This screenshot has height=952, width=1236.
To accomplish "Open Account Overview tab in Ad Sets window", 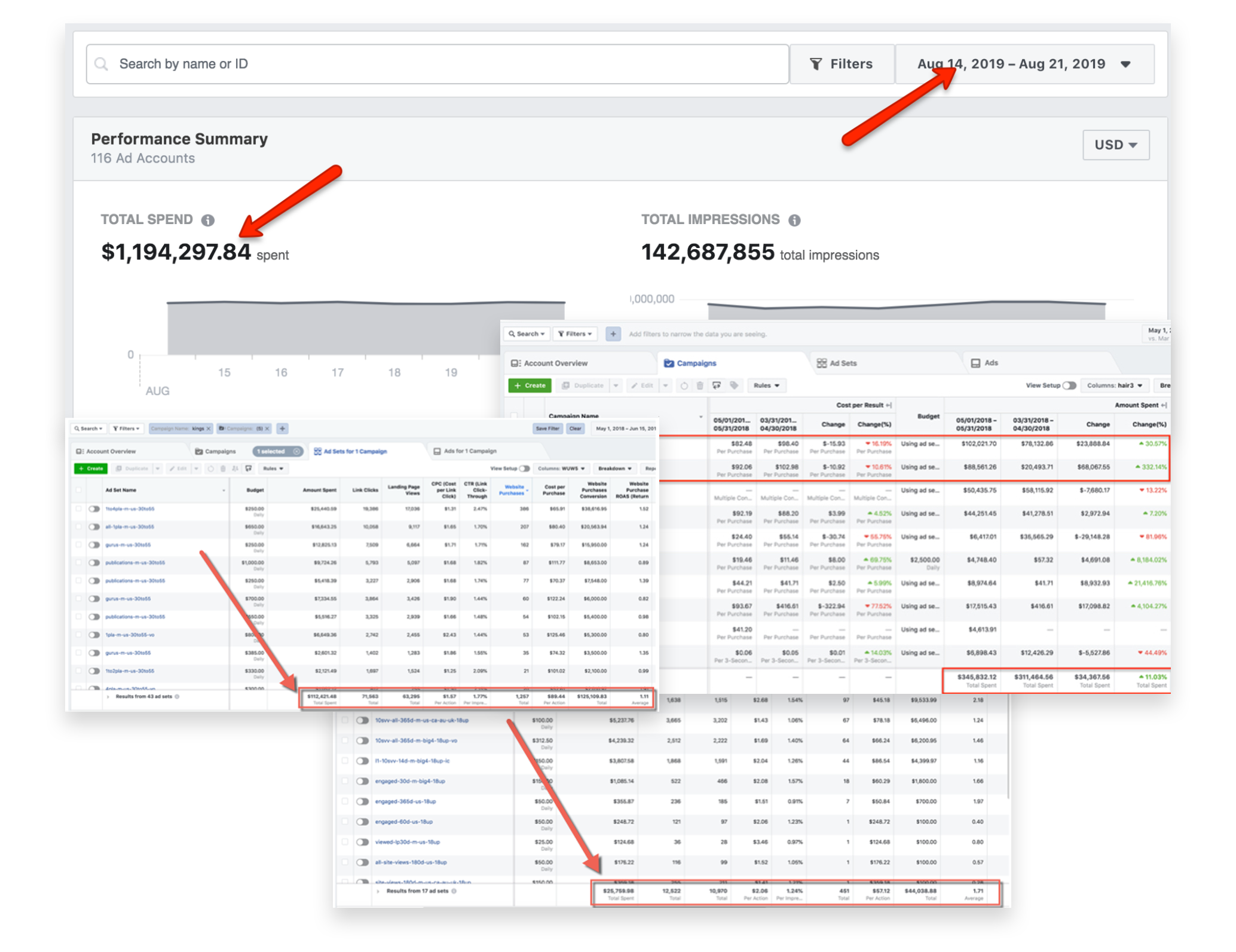I will click(106, 451).
